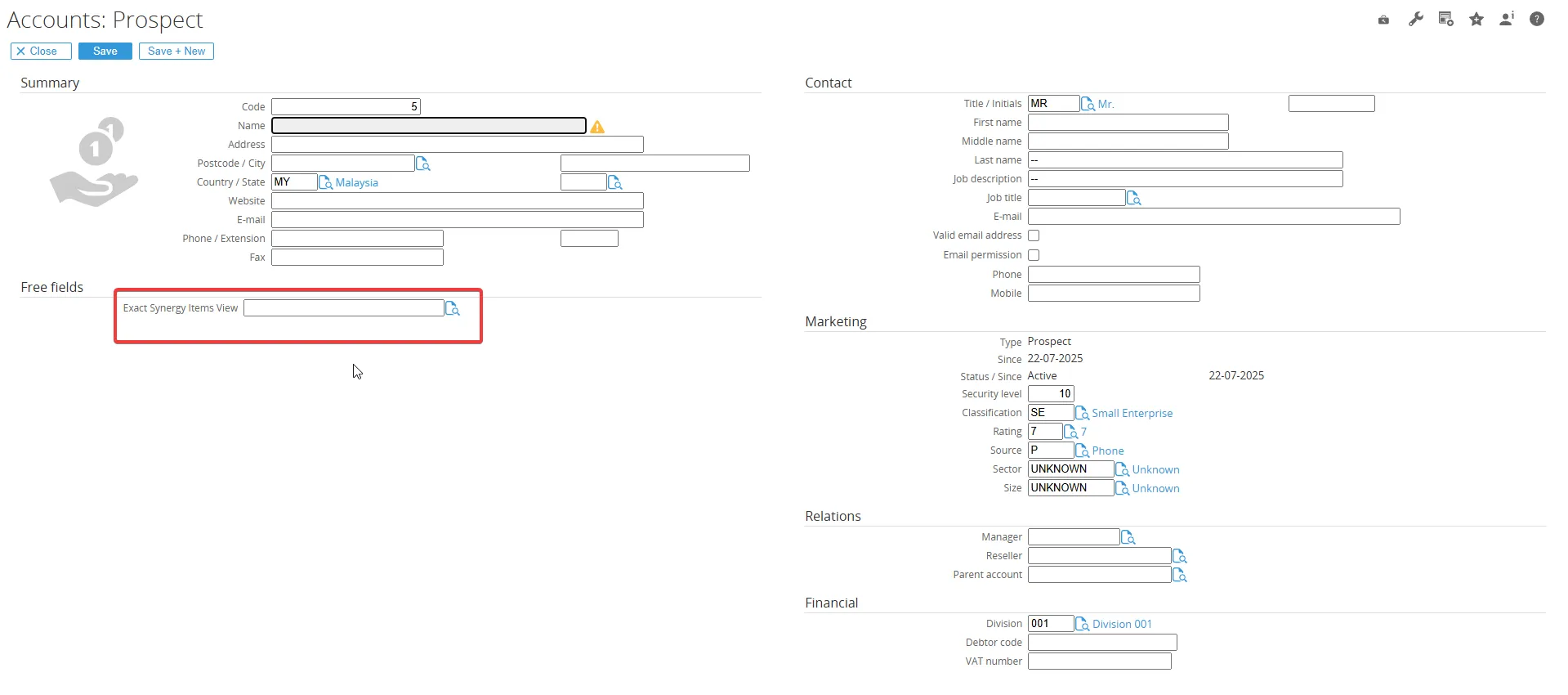Image resolution: width=1568 pixels, height=695 pixels.
Task: Click into the First name field
Action: (1128, 123)
